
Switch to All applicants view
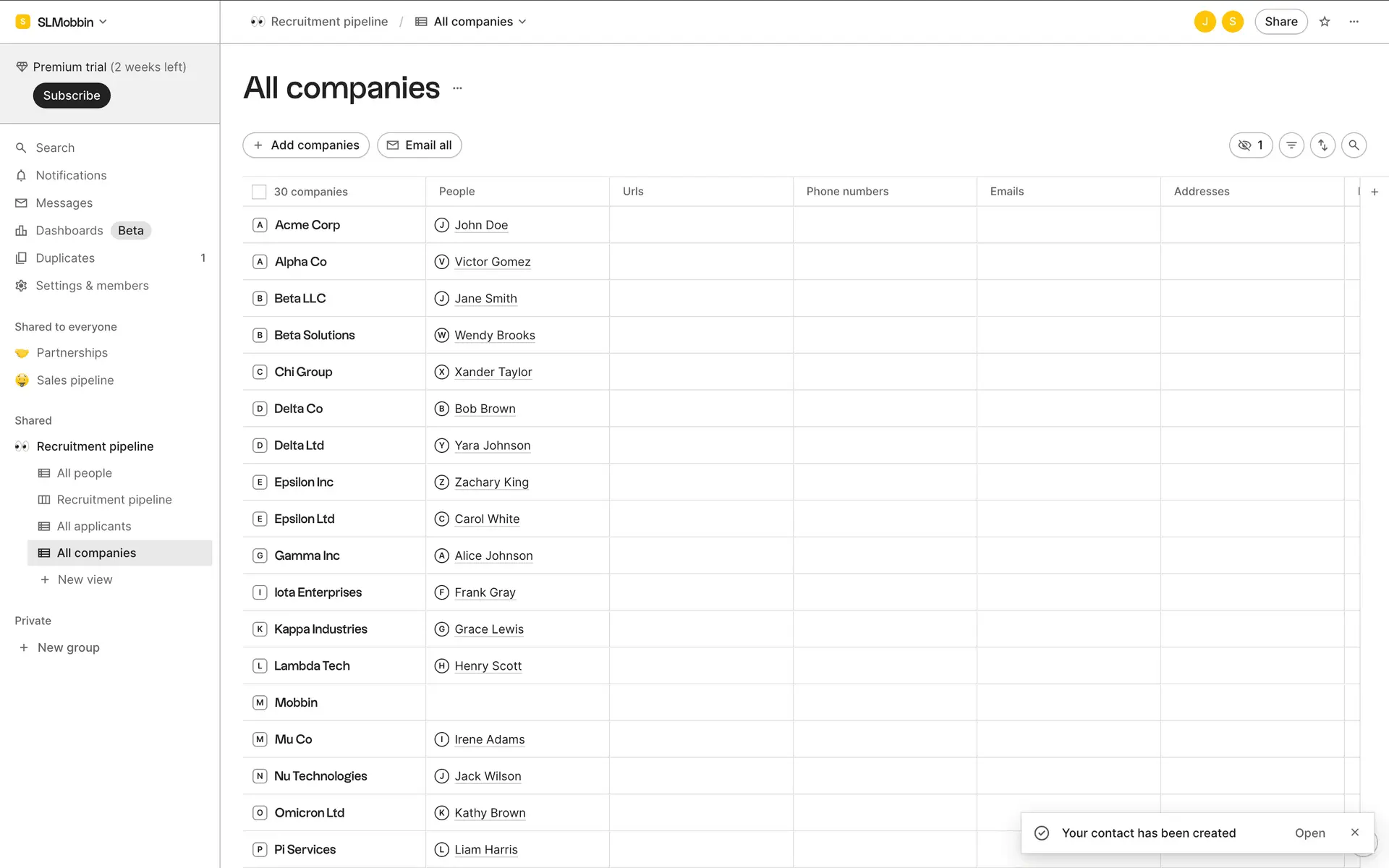pos(94,527)
